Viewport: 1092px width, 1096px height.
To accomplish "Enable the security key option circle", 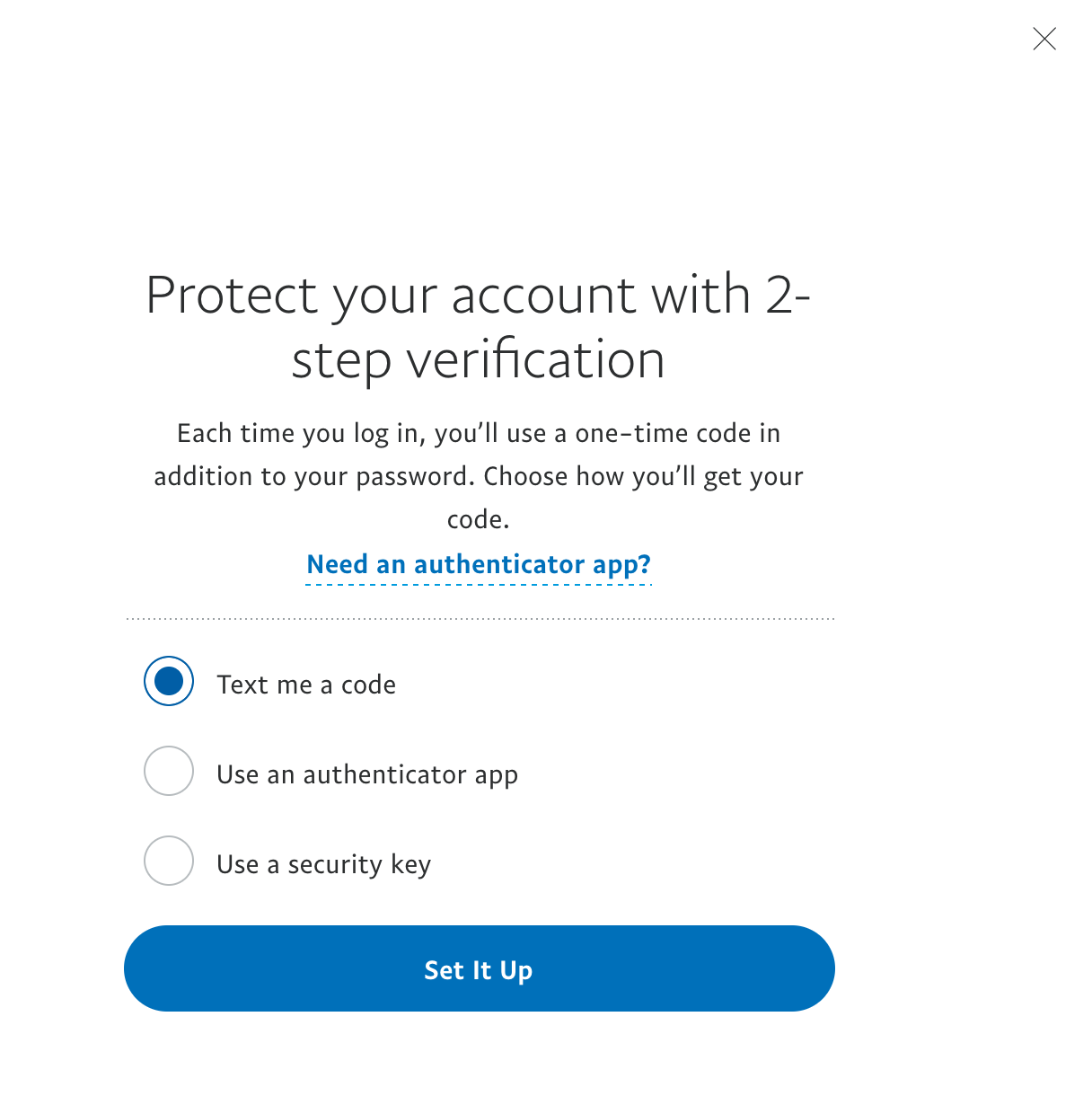I will pyautogui.click(x=169, y=861).
